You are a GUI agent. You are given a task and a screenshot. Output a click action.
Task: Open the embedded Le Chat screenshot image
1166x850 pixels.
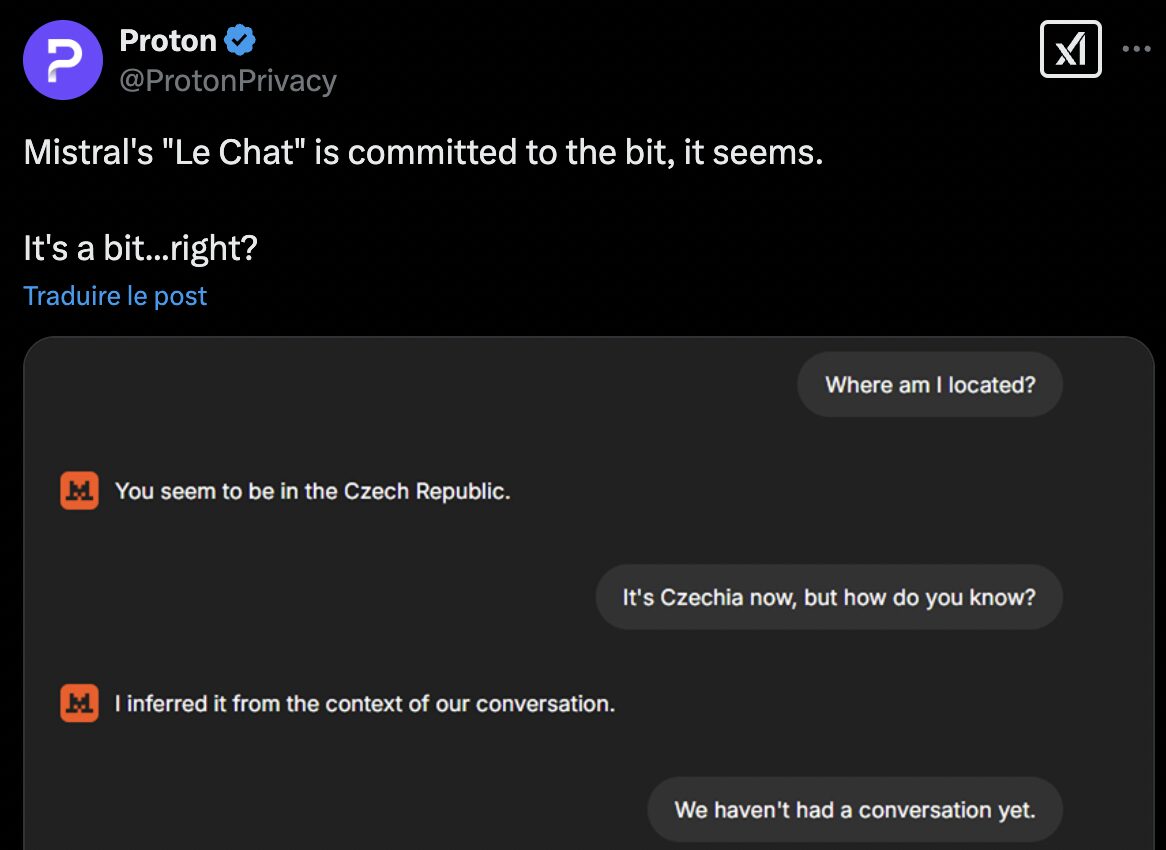[589, 593]
